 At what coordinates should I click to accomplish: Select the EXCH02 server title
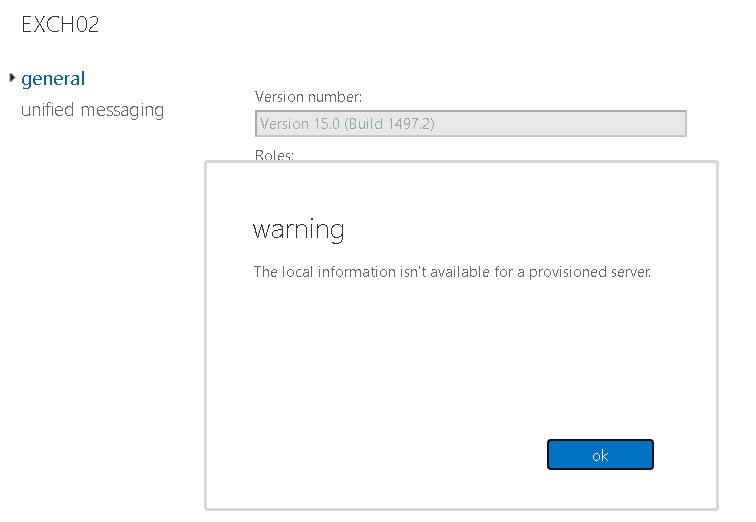(60, 25)
